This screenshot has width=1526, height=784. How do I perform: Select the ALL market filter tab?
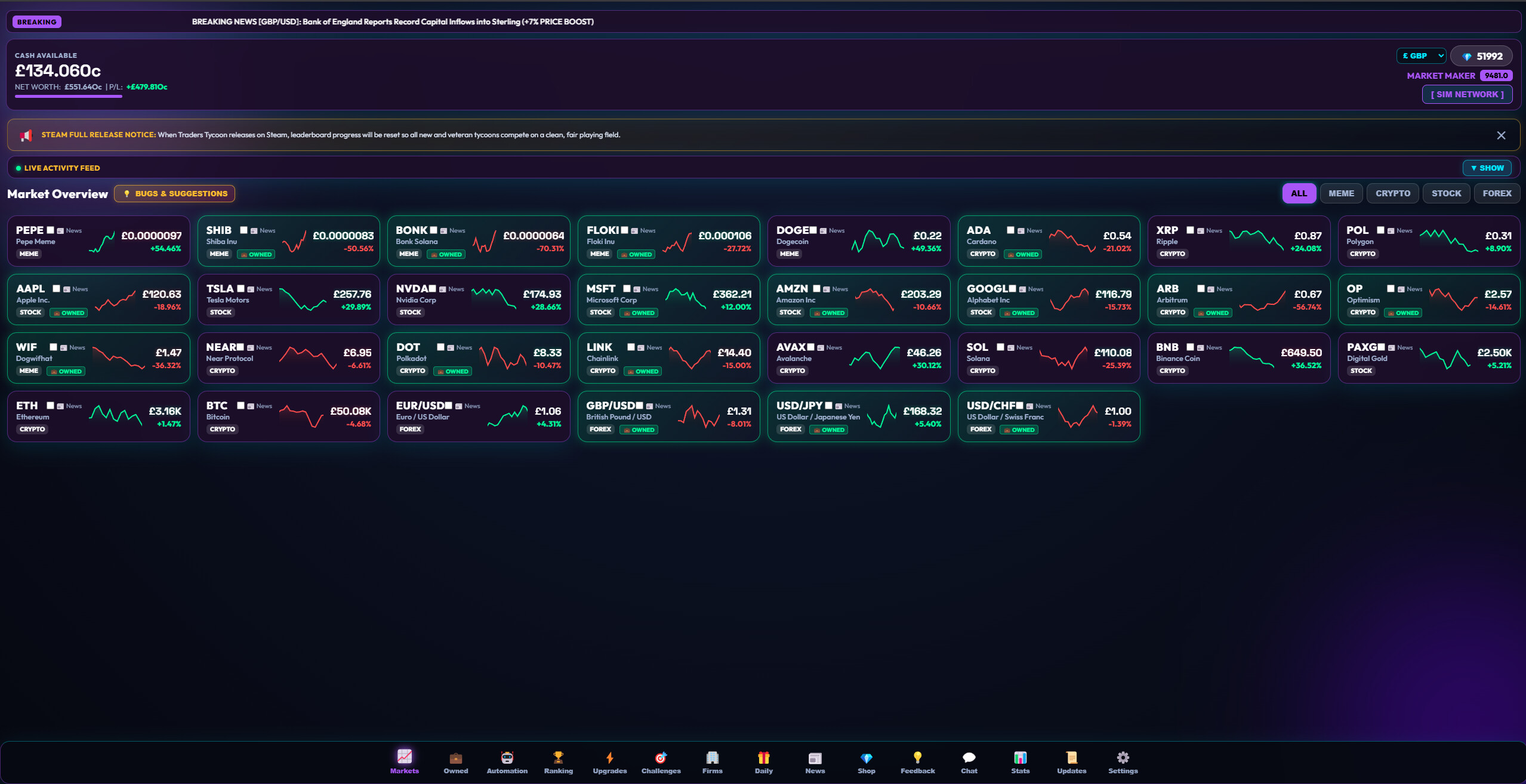click(x=1299, y=193)
